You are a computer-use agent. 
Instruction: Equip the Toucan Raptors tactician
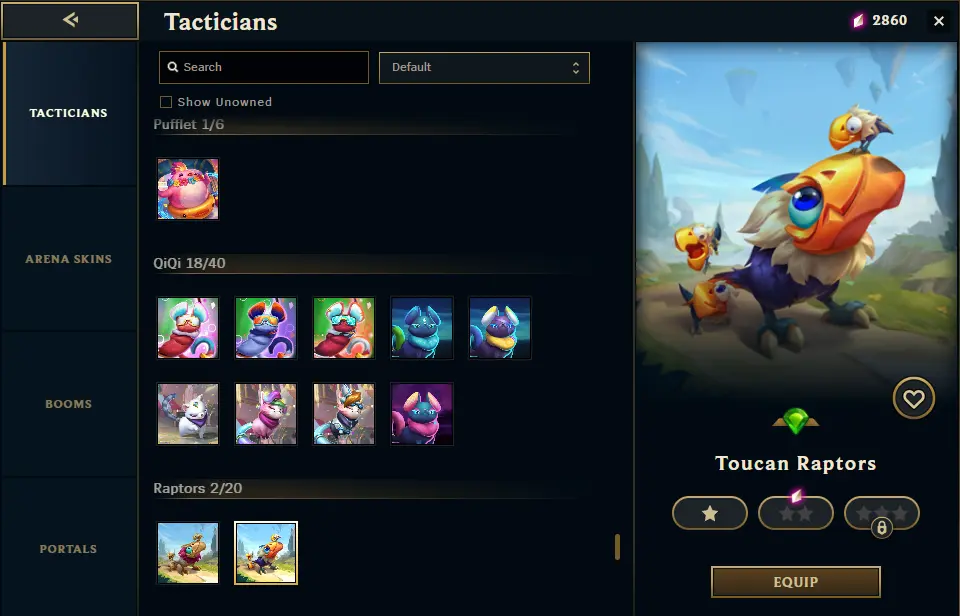tap(795, 582)
